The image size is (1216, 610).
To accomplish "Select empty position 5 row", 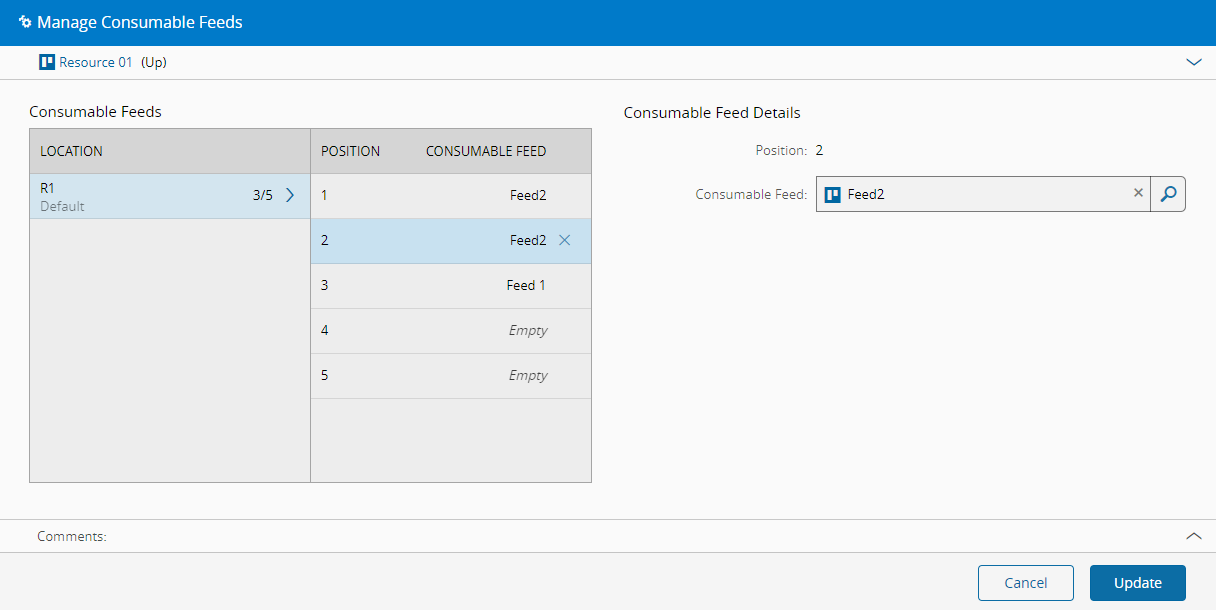I will (450, 376).
